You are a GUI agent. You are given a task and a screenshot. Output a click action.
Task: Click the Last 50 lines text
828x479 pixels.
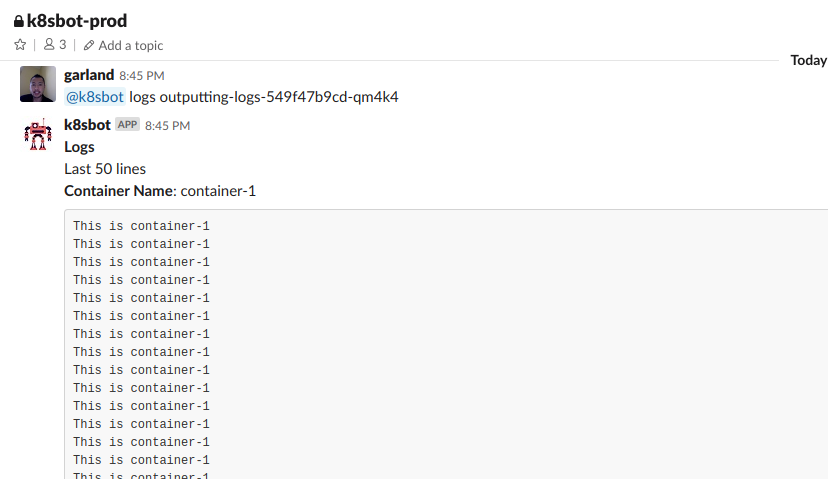(x=105, y=169)
